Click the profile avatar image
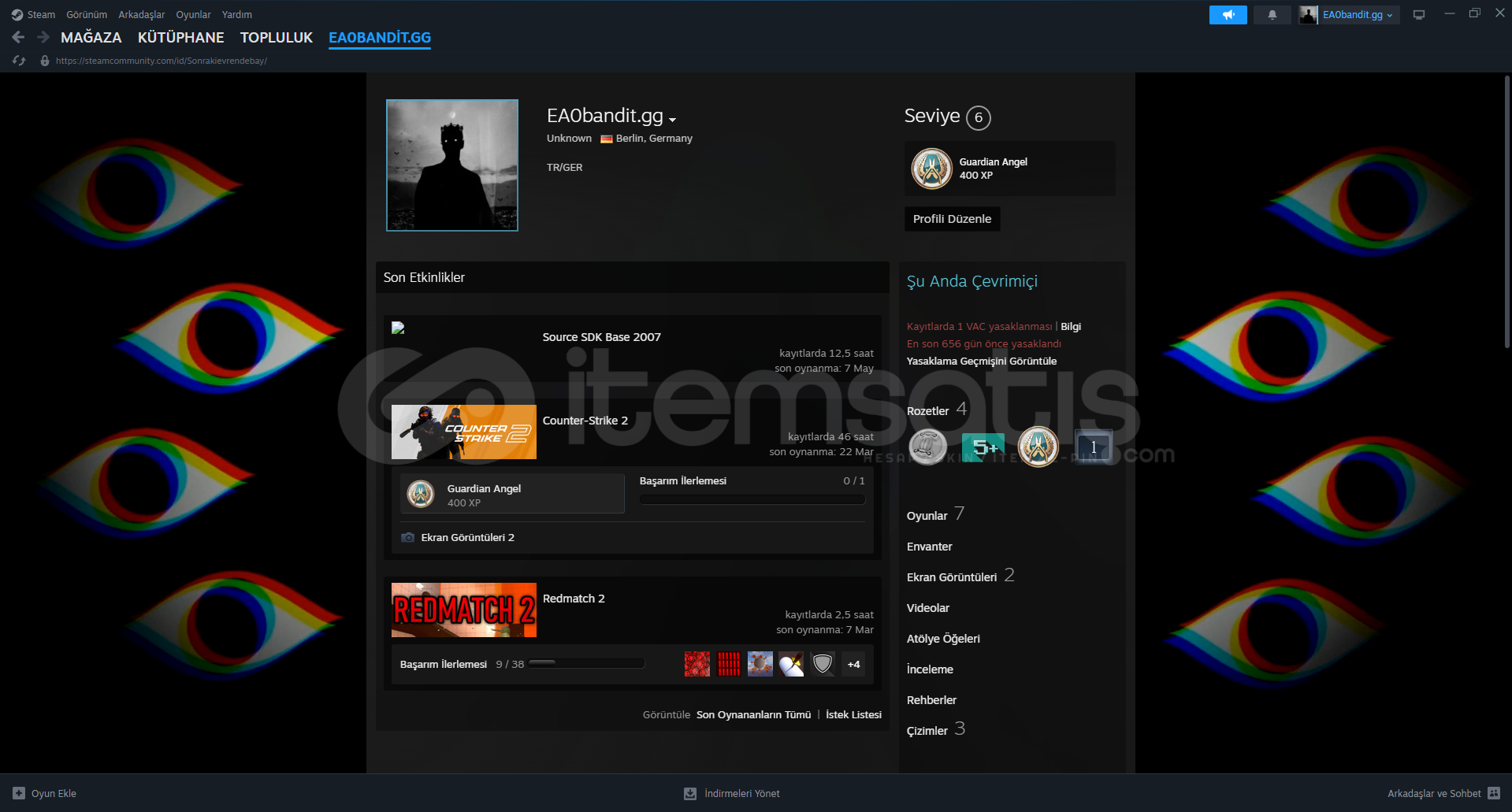 tap(452, 165)
